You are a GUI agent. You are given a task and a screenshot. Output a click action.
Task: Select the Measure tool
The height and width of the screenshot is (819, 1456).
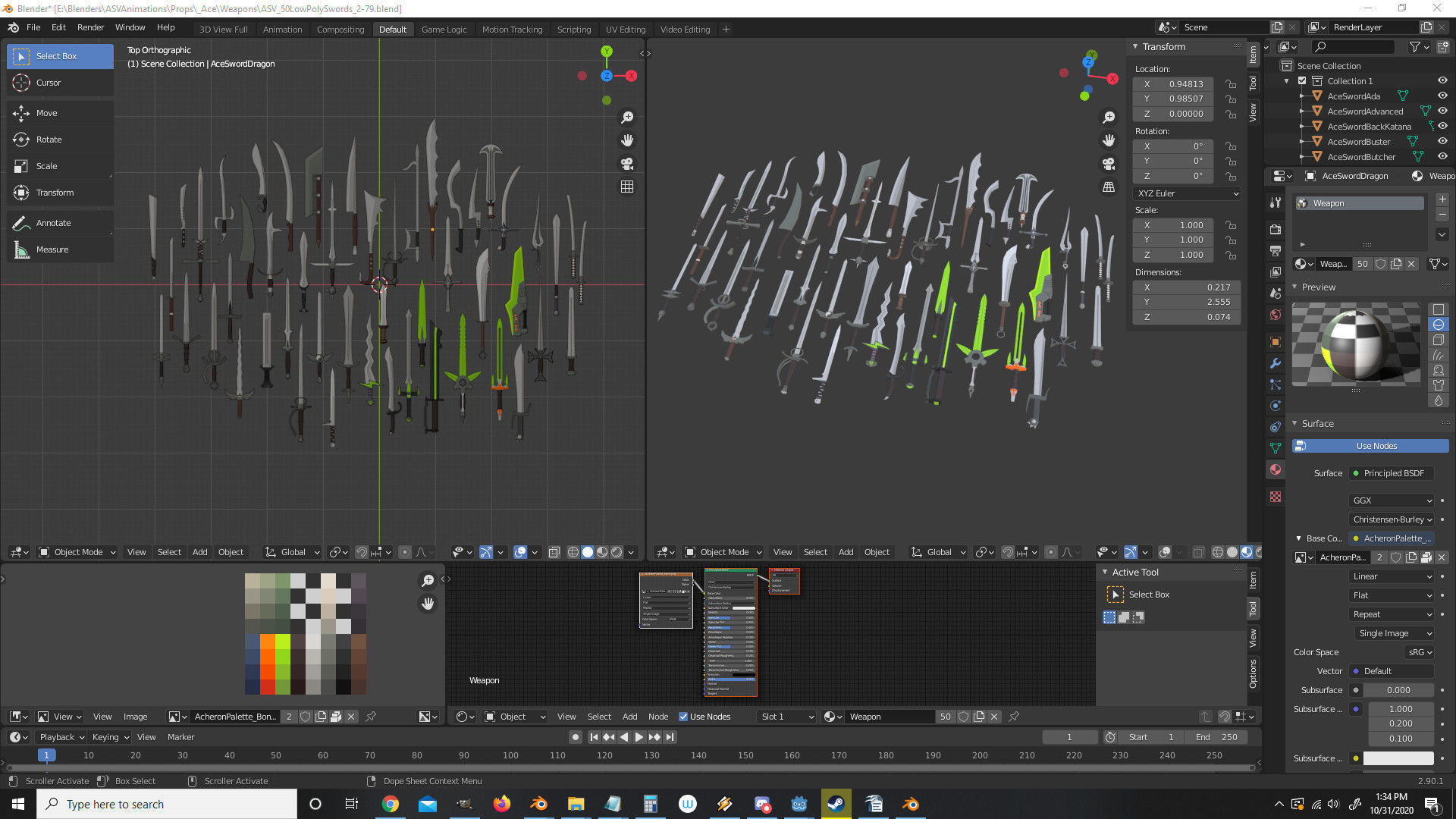(x=52, y=249)
